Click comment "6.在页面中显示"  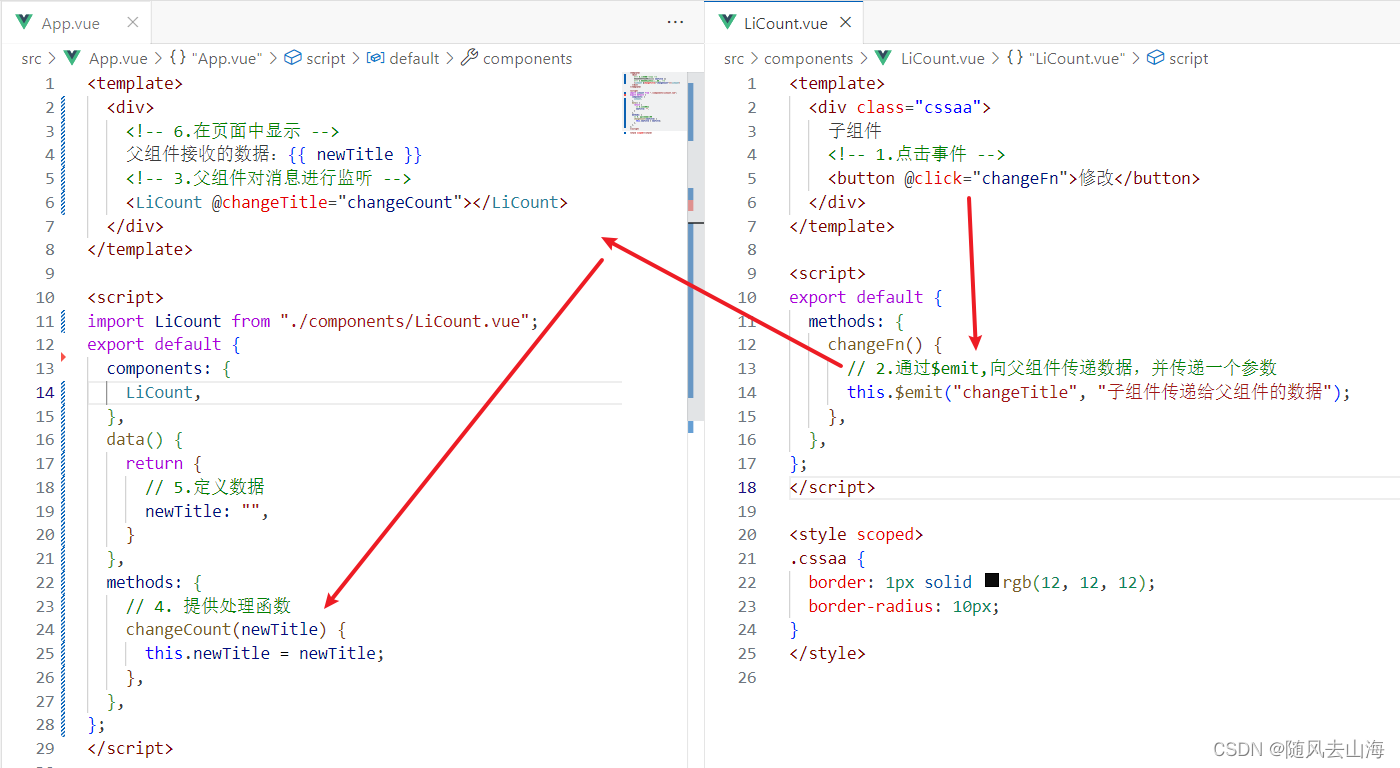coord(233,131)
